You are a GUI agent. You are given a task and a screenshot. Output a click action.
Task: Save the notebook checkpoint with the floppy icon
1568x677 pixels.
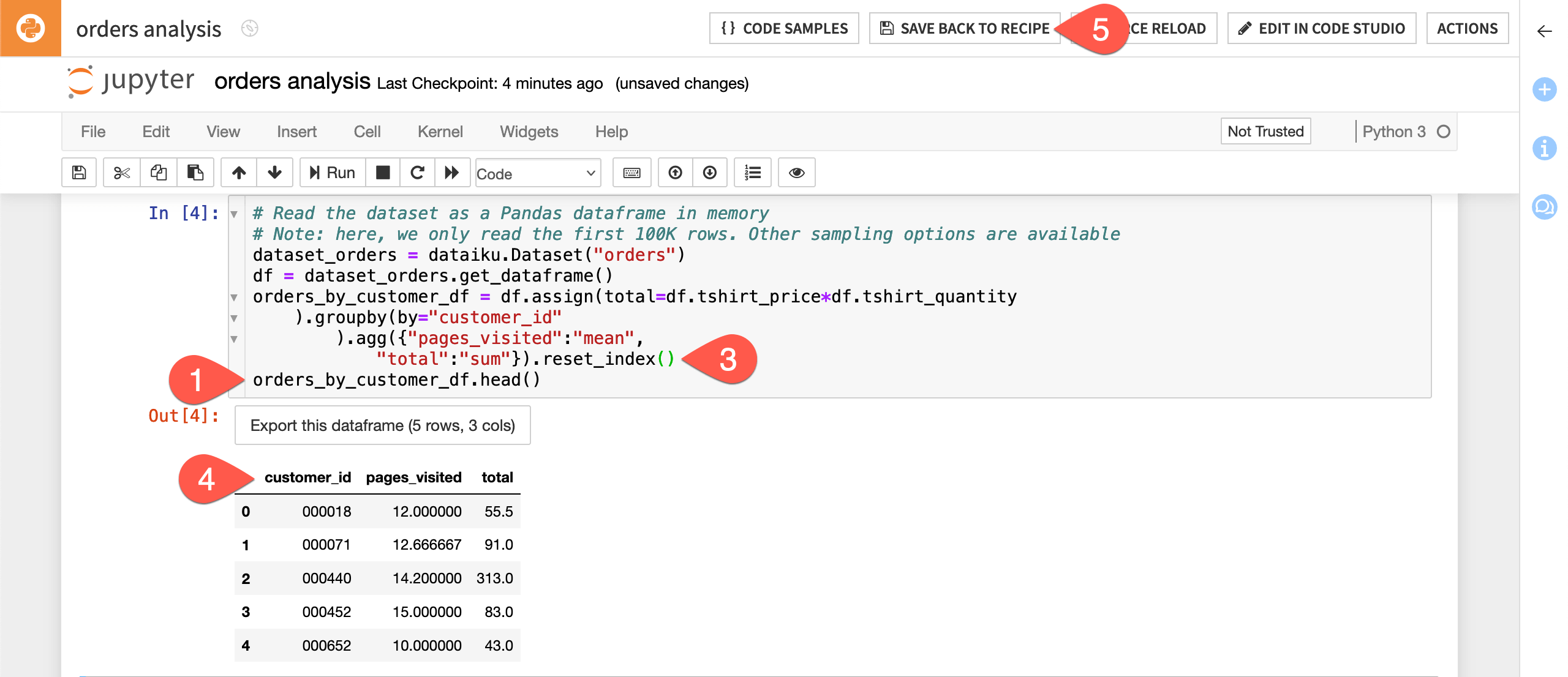point(78,173)
